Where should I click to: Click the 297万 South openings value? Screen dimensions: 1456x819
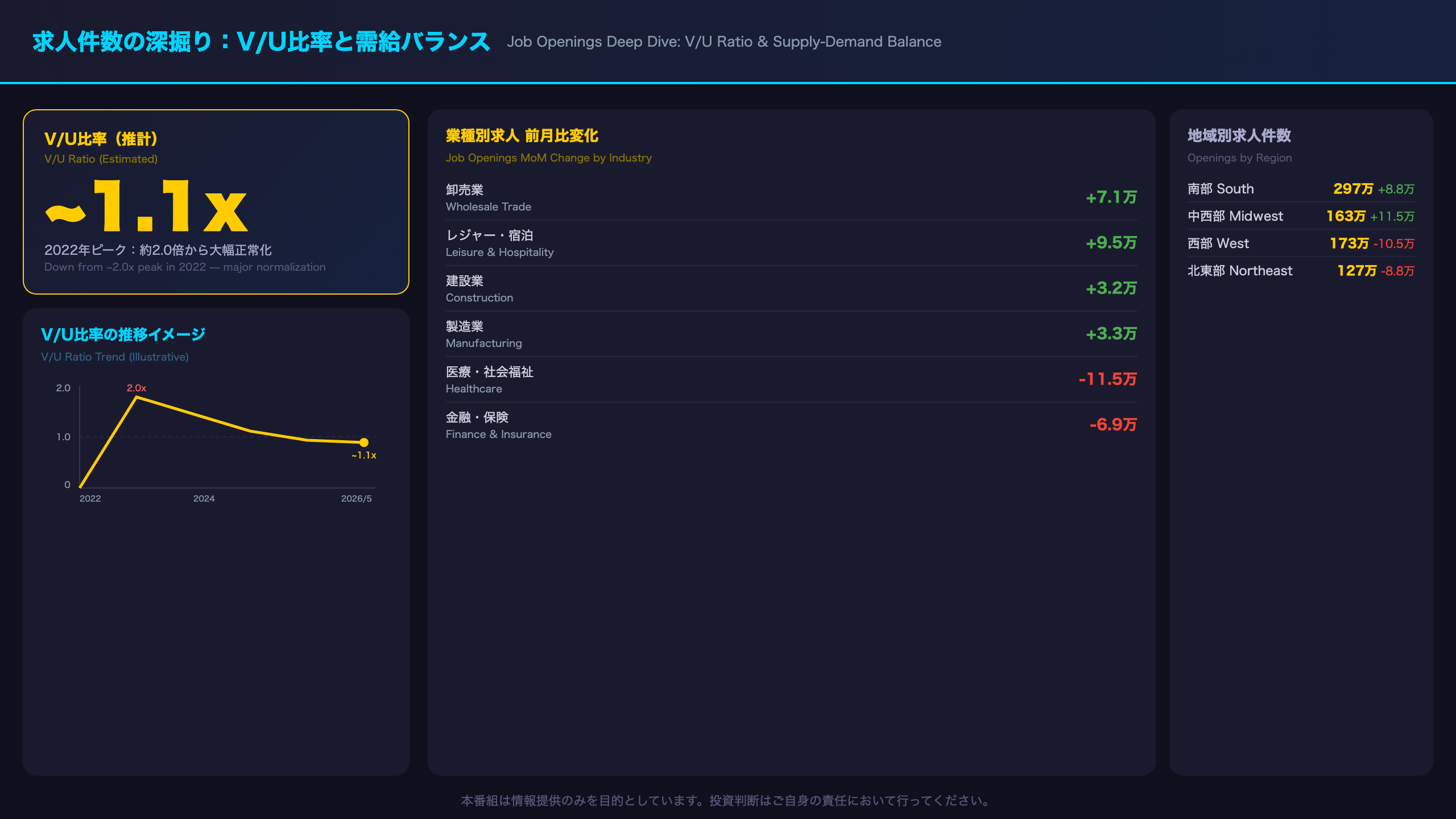1354,189
